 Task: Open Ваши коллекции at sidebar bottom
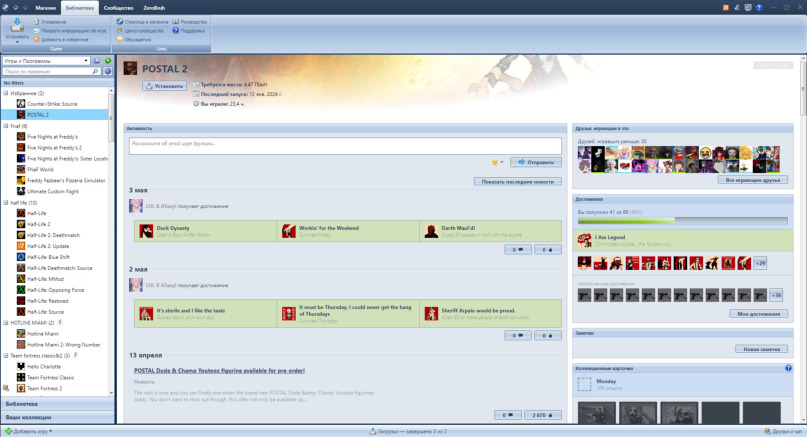58,417
